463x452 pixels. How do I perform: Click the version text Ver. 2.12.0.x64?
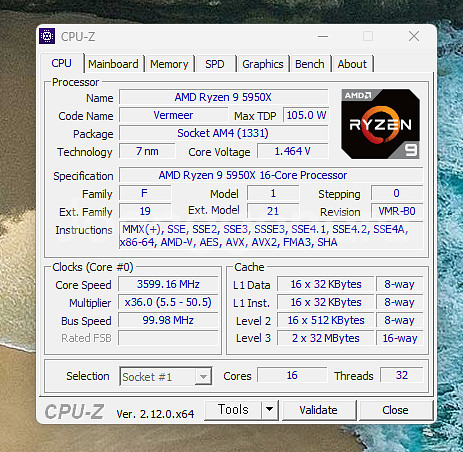155,414
